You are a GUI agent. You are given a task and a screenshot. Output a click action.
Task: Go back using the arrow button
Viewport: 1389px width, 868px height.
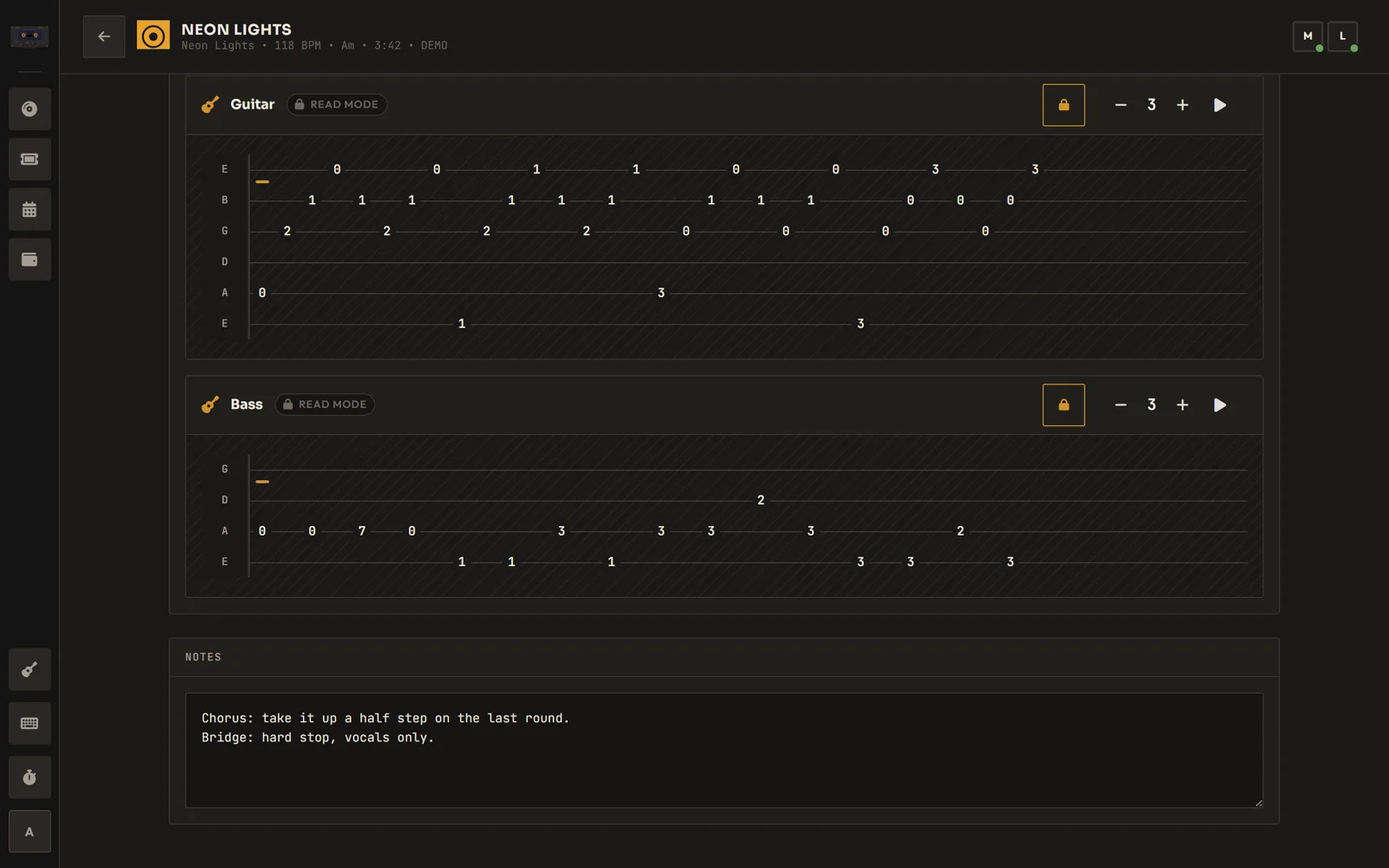[x=104, y=36]
